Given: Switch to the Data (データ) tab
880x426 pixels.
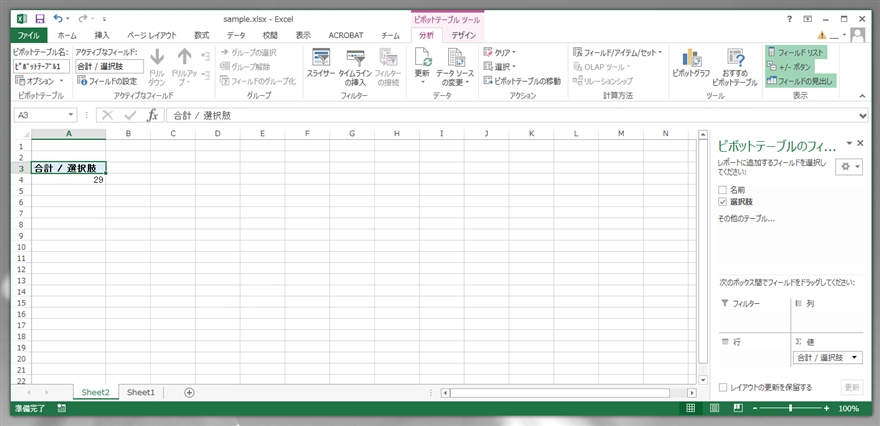Looking at the screenshot, I should [236, 35].
